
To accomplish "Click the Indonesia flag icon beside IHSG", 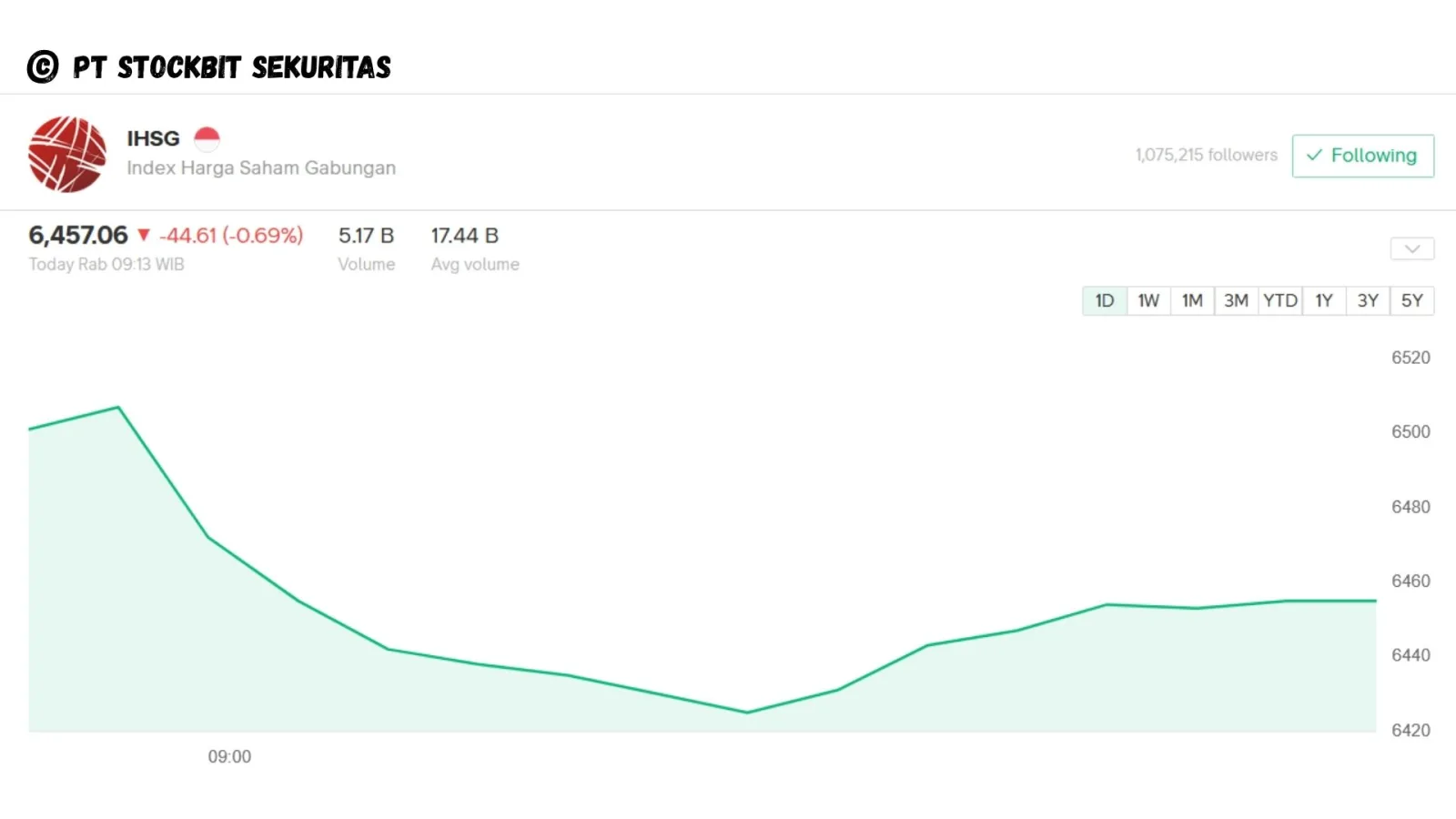I will point(207,138).
